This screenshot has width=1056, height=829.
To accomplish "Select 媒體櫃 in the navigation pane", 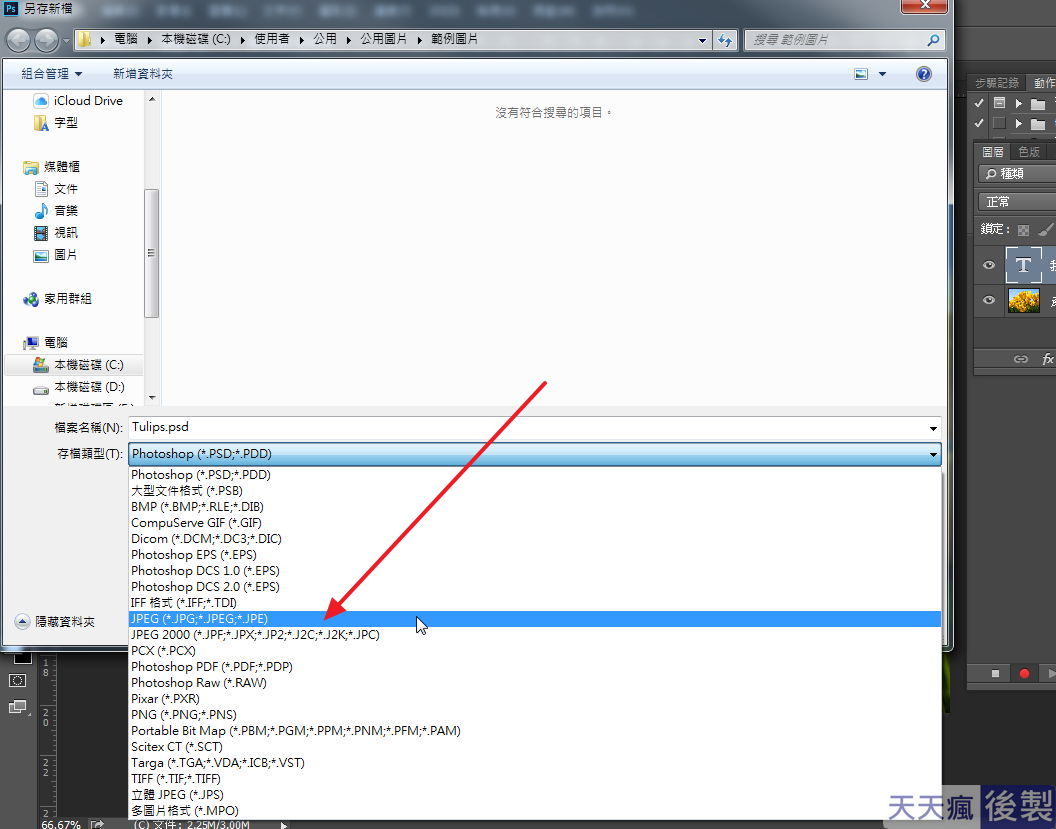I will click(x=52, y=166).
